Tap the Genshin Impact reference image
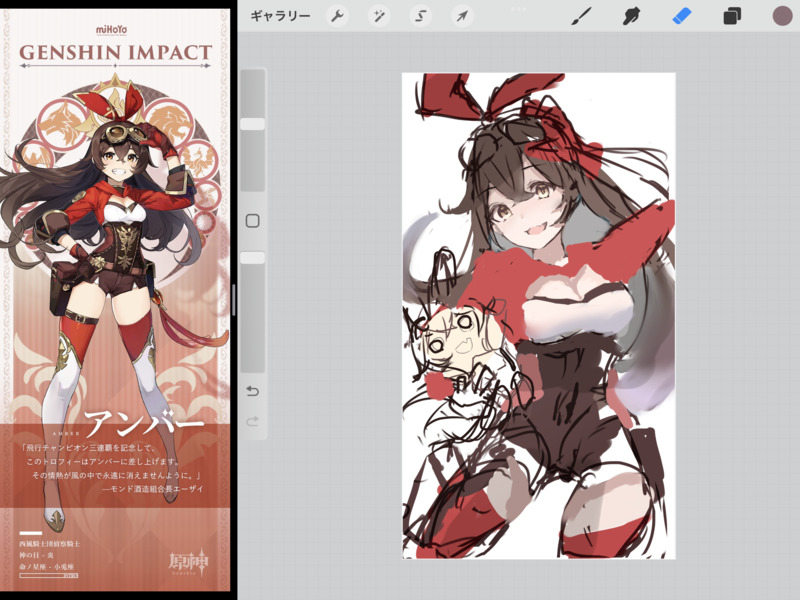The width and height of the screenshot is (800, 600). pos(115,299)
